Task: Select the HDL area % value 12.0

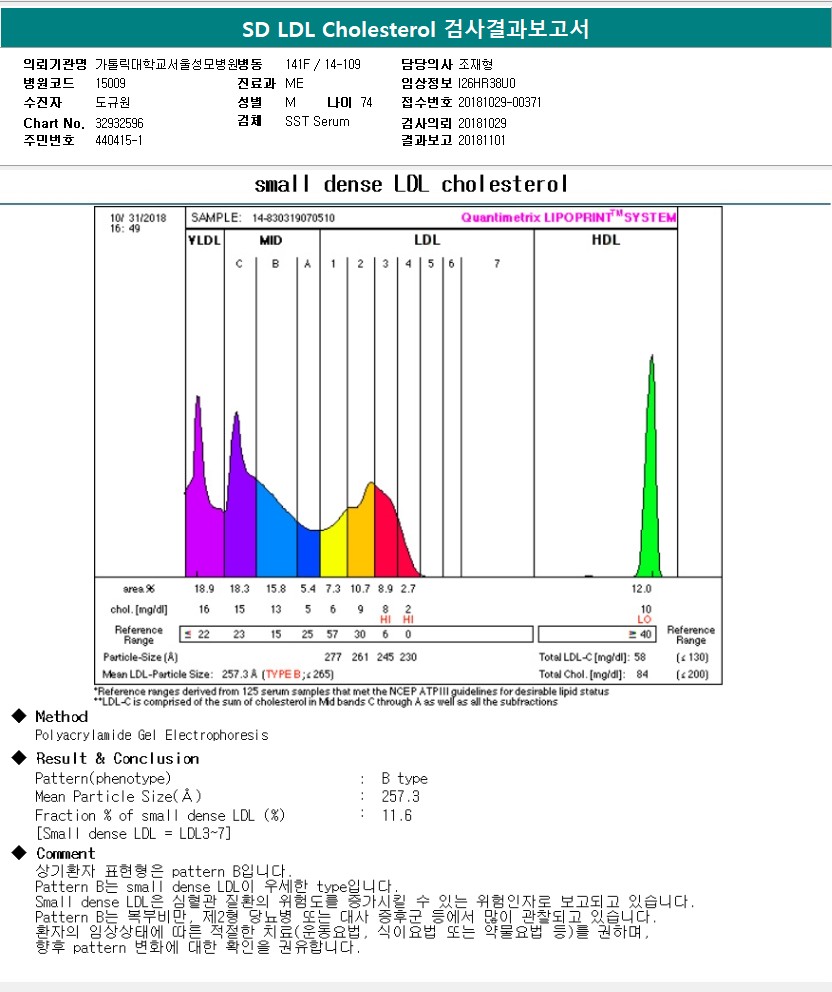Action: pos(641,589)
